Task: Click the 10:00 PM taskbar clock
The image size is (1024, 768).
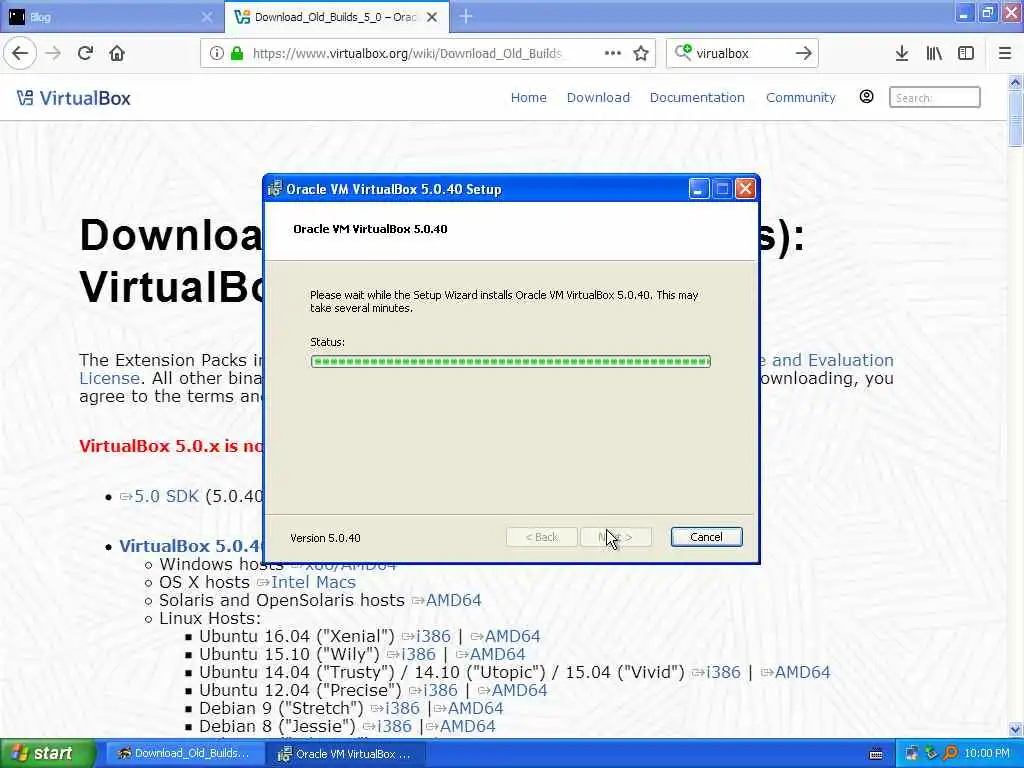Action: click(x=987, y=754)
